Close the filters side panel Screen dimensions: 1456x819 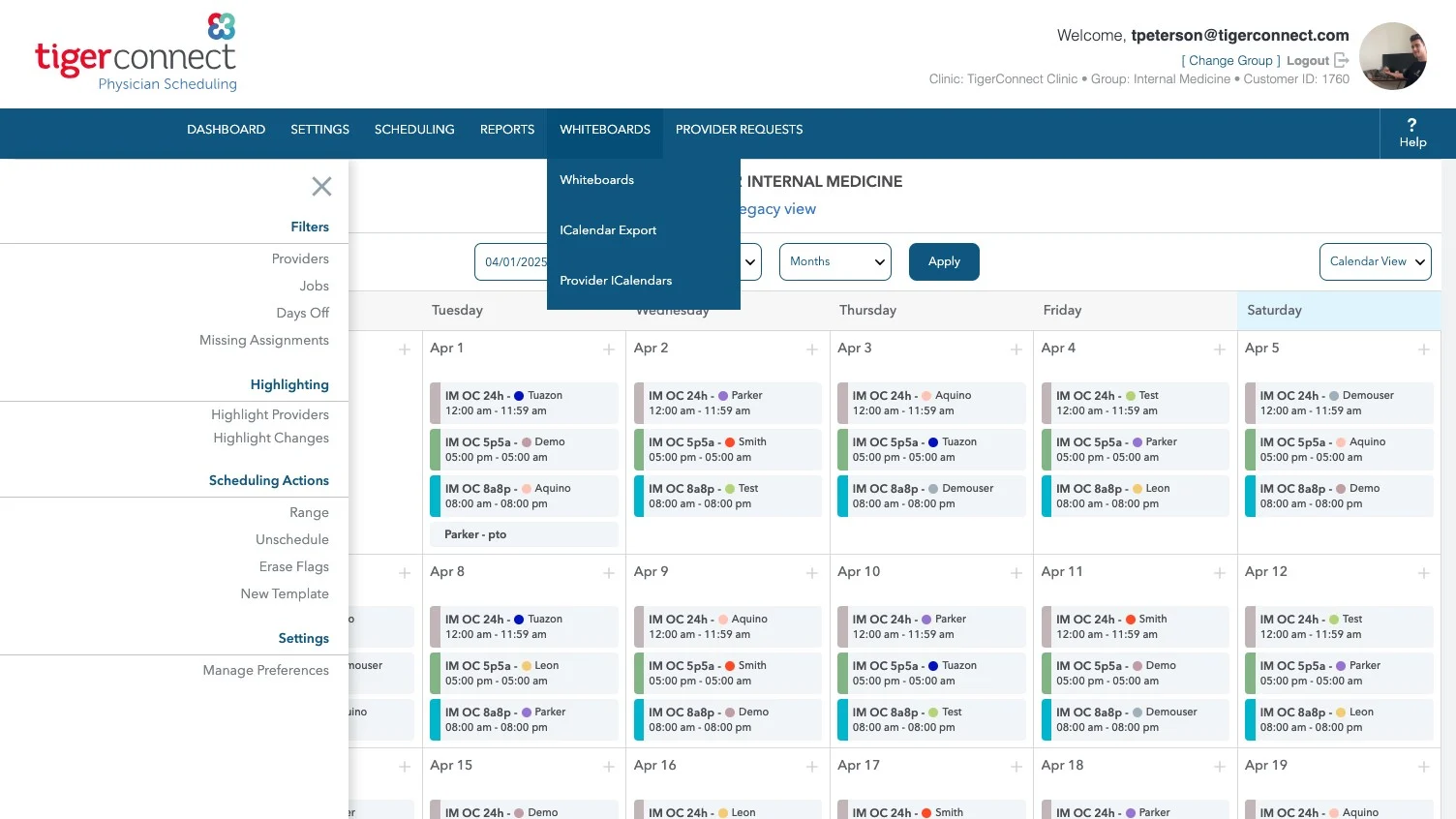[x=321, y=187]
